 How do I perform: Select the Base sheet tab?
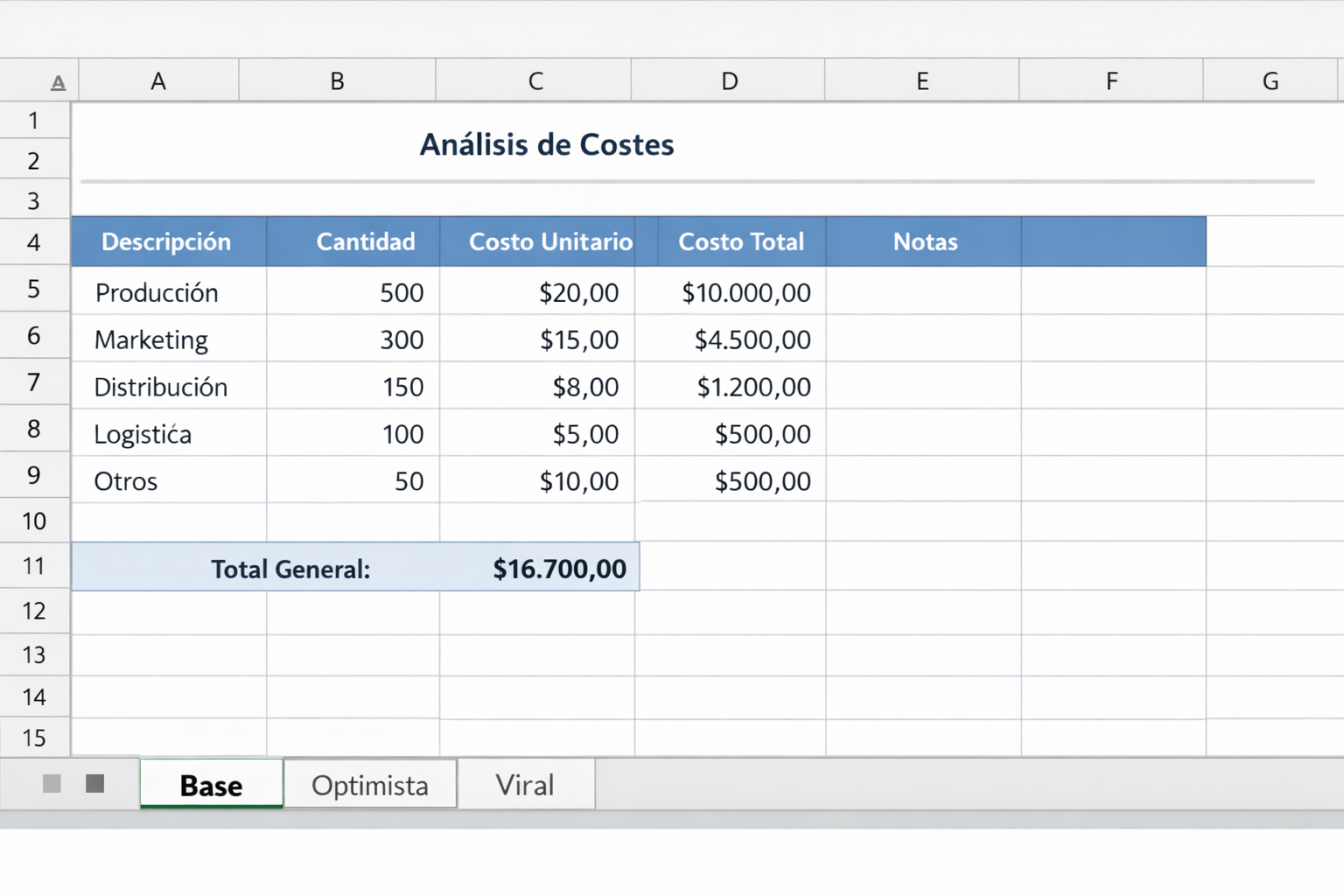pyautogui.click(x=210, y=784)
